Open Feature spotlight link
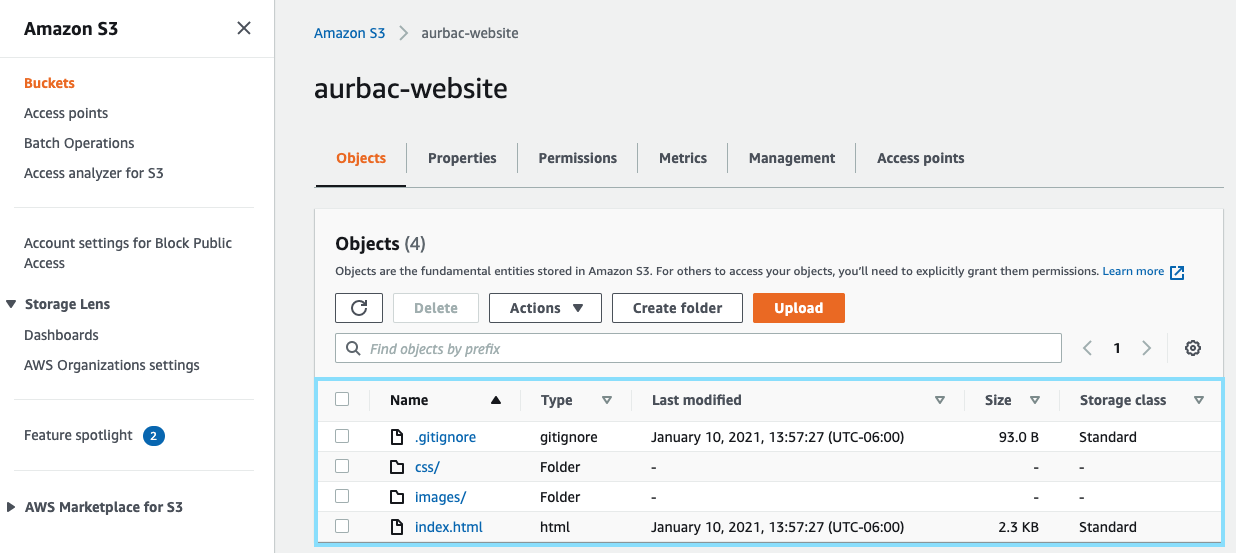The height and width of the screenshot is (553, 1236). click(78, 435)
